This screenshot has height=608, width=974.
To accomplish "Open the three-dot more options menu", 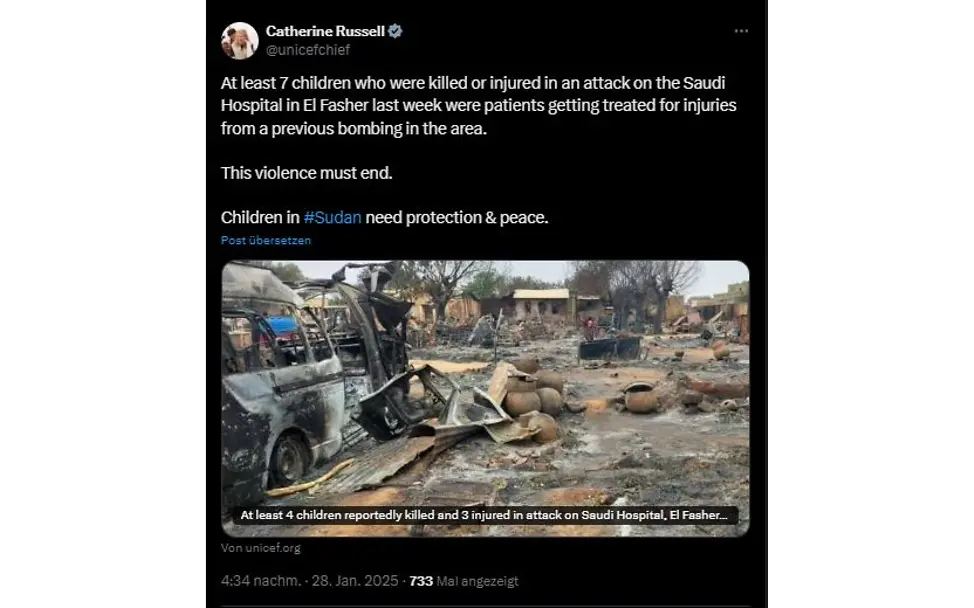I will tap(740, 31).
